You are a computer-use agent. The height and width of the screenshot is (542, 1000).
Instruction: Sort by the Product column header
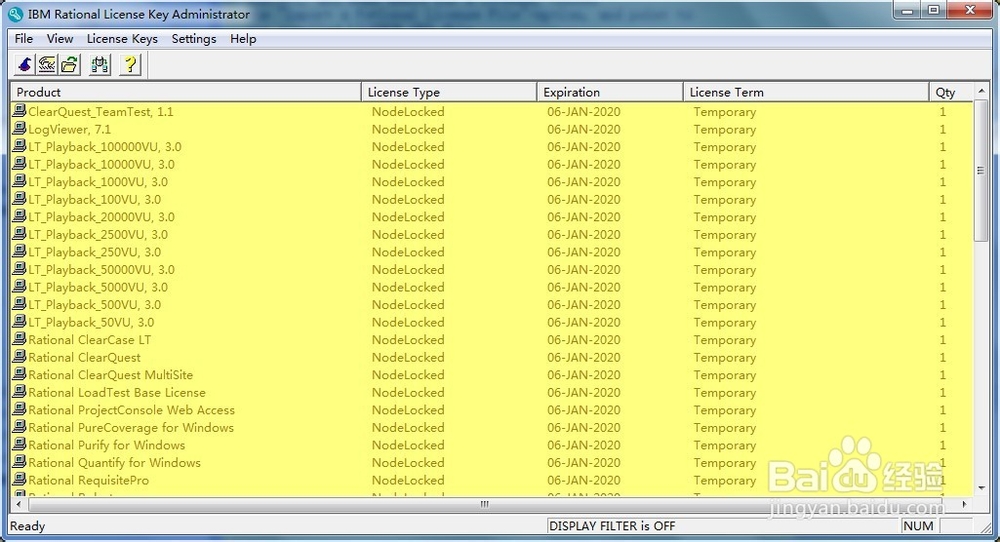tap(186, 92)
